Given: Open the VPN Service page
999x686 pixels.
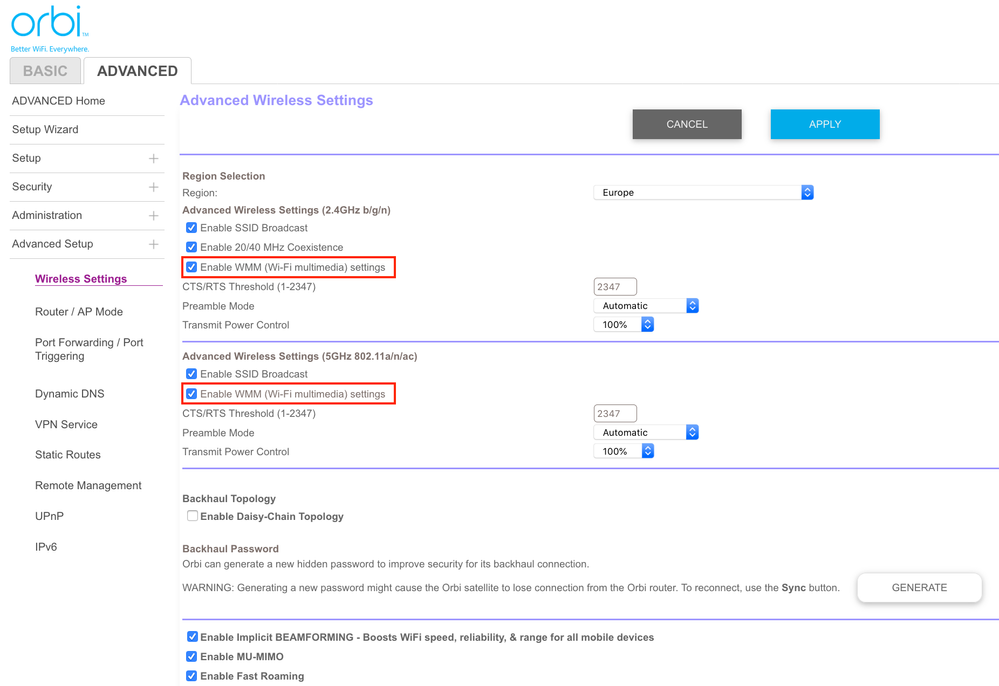Looking at the screenshot, I should pos(66,425).
